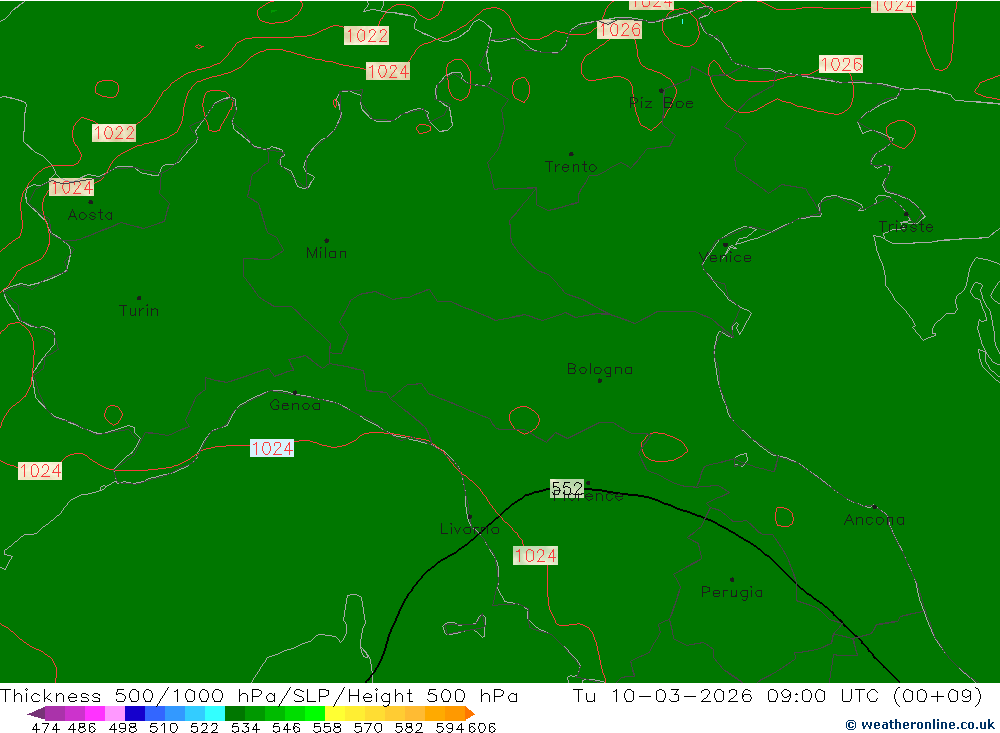Click the dark blue legend swatch above 510
The image size is (1000, 733).
[135, 713]
